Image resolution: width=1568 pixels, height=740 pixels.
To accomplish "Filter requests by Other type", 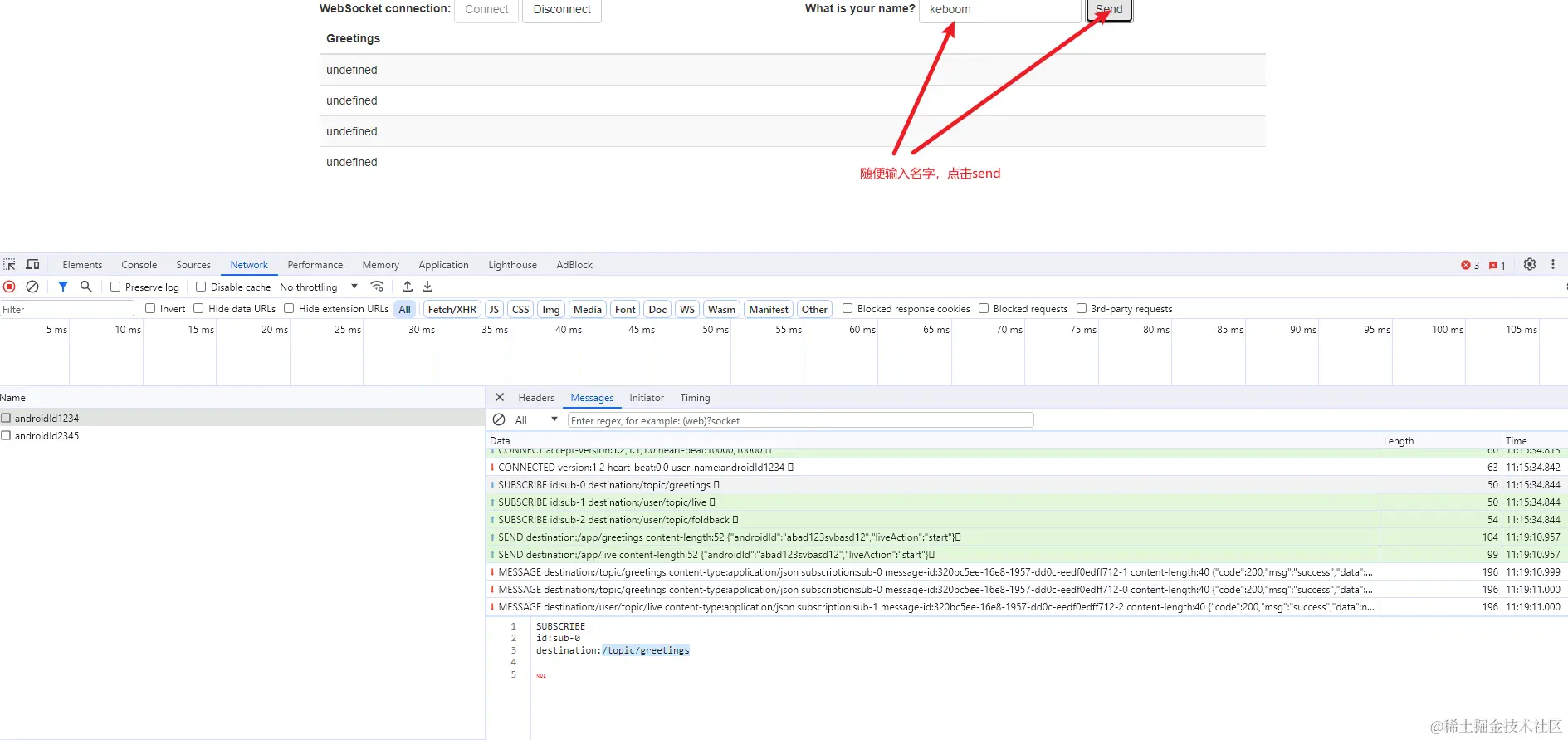I will tap(814, 309).
